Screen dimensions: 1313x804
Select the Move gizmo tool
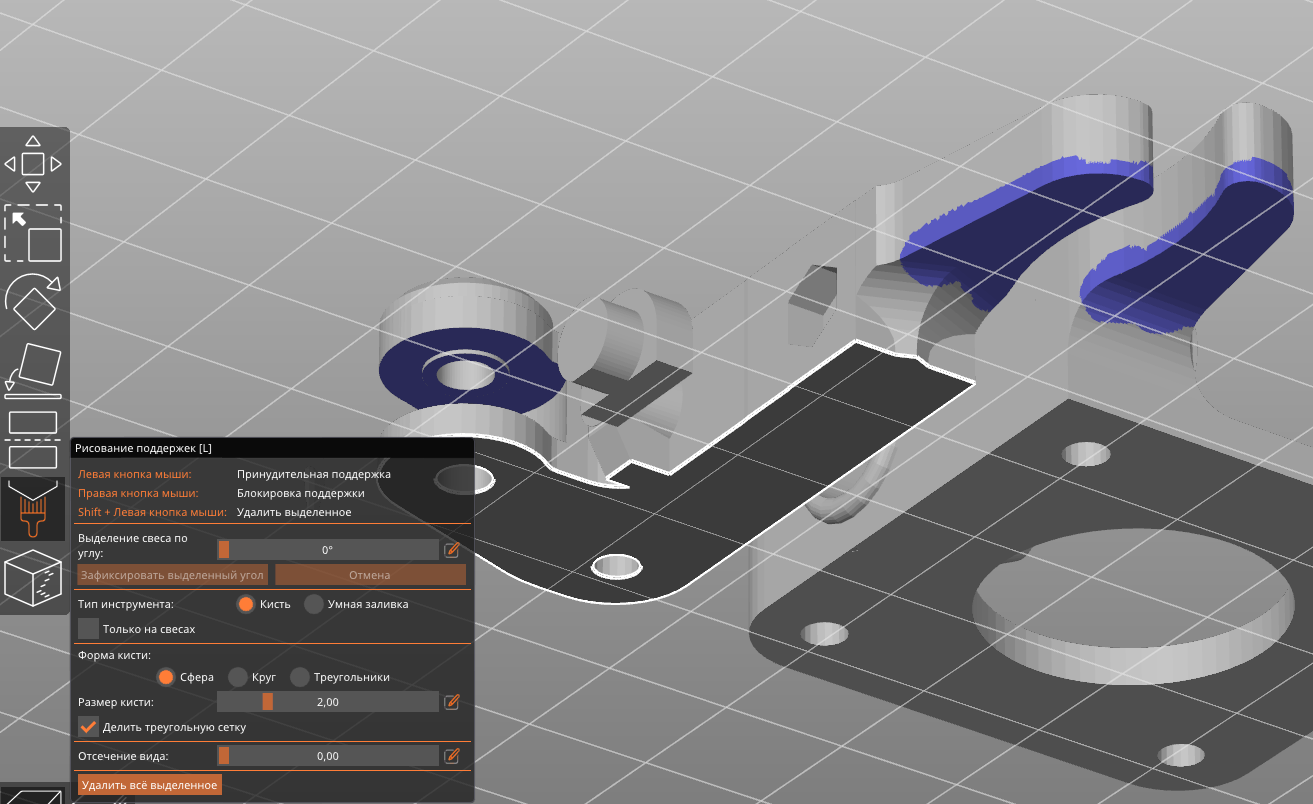coord(33,163)
